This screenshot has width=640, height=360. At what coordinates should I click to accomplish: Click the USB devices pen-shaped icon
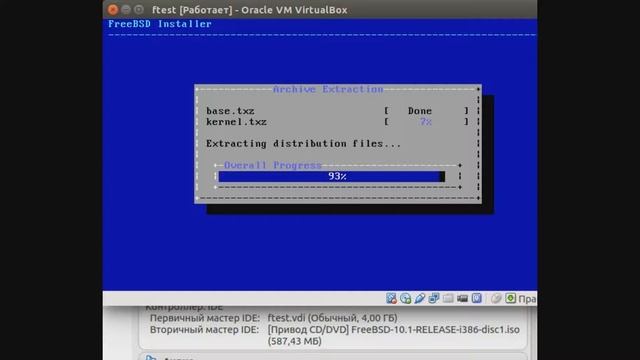tap(420, 298)
